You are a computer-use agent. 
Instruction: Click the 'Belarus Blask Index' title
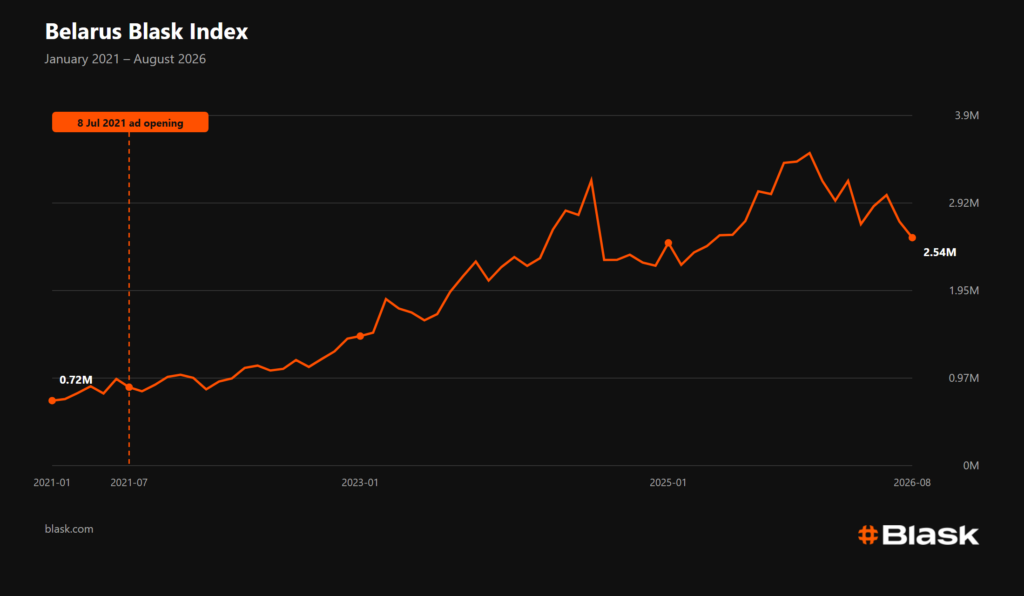pyautogui.click(x=146, y=31)
